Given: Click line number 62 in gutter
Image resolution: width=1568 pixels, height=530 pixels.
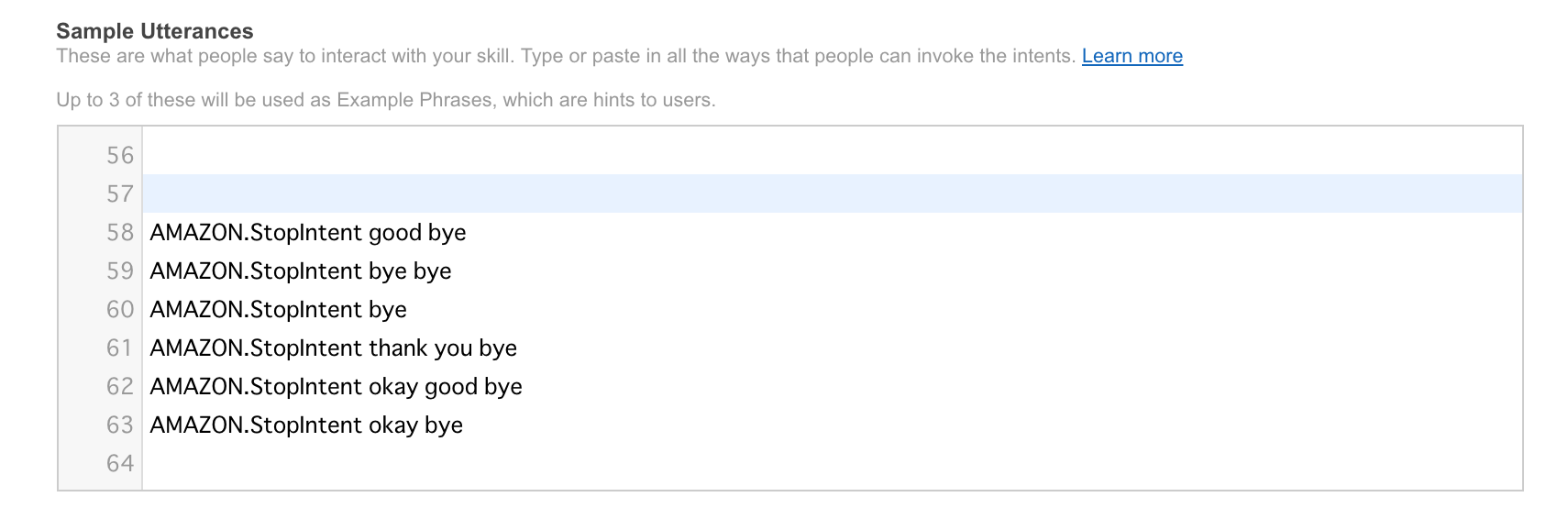Looking at the screenshot, I should [120, 386].
